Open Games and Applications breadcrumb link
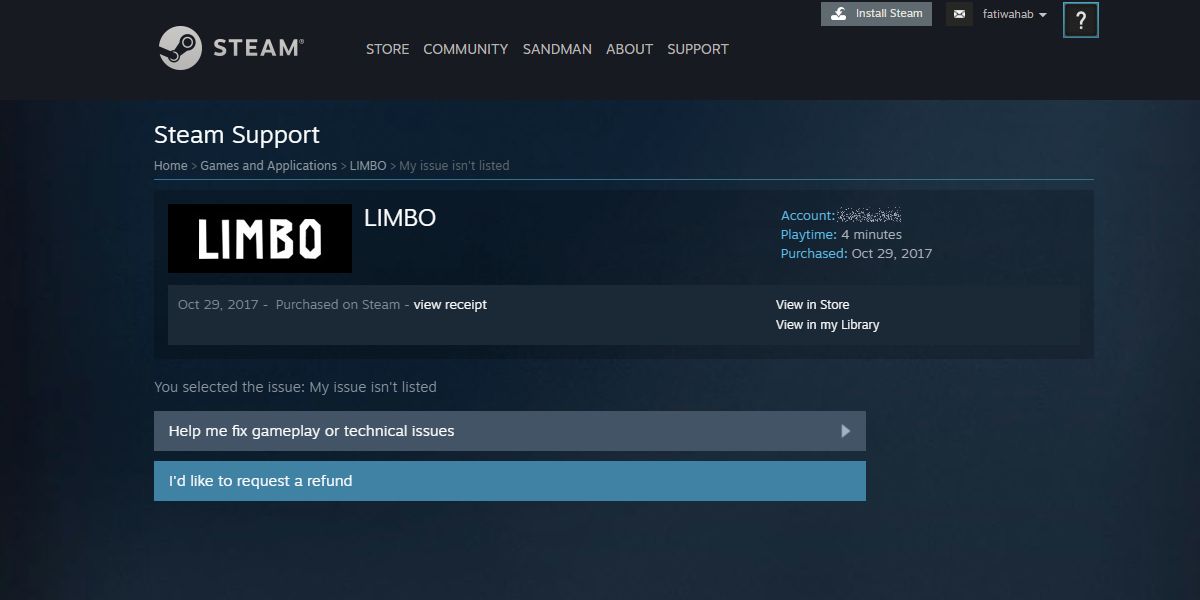The image size is (1200, 600). tap(268, 166)
